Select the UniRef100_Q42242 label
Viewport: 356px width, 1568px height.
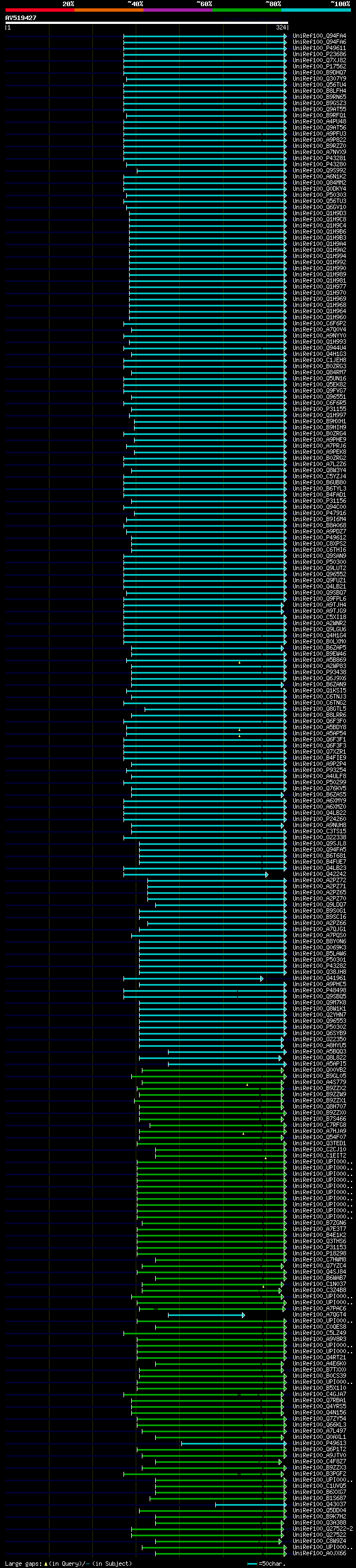coord(319,874)
